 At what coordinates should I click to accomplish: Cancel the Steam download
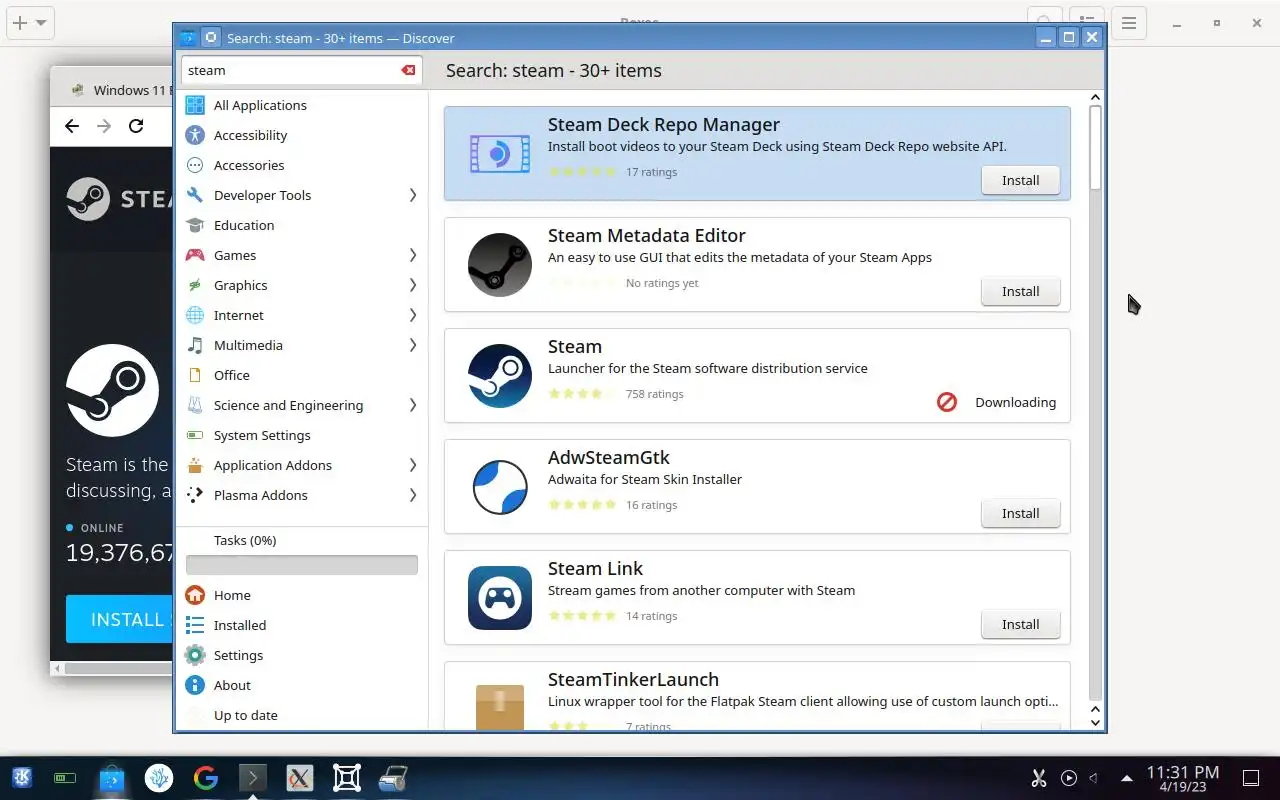[947, 402]
